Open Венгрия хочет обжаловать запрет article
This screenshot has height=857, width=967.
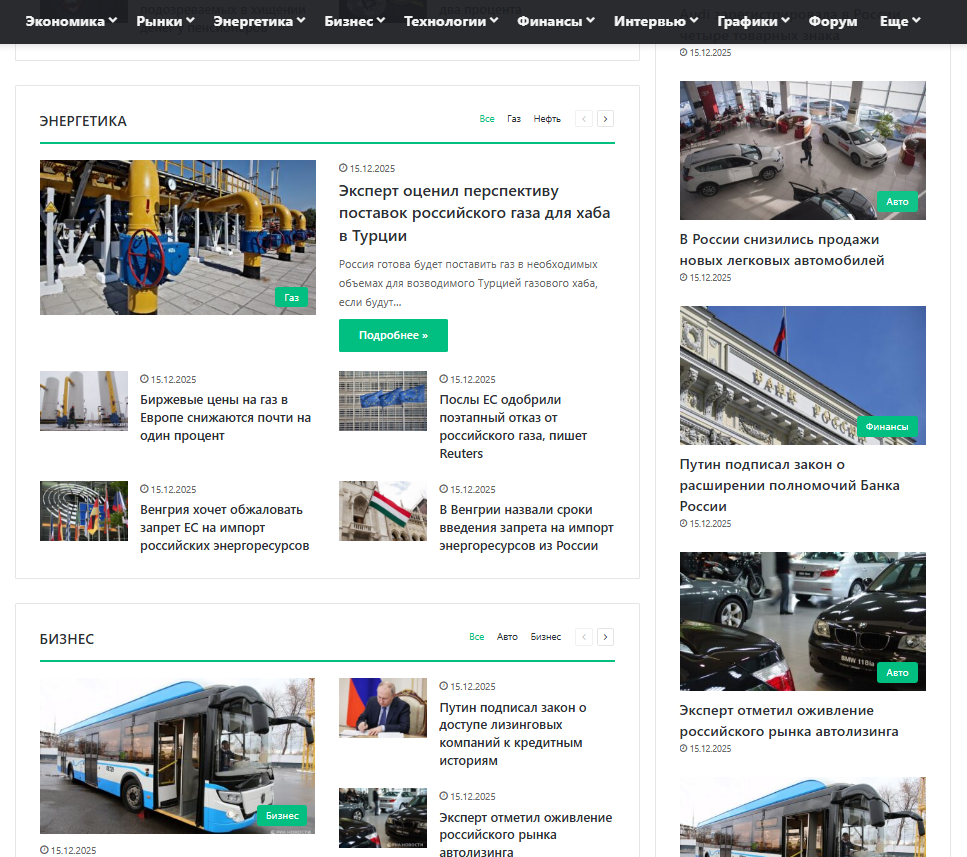(x=224, y=528)
